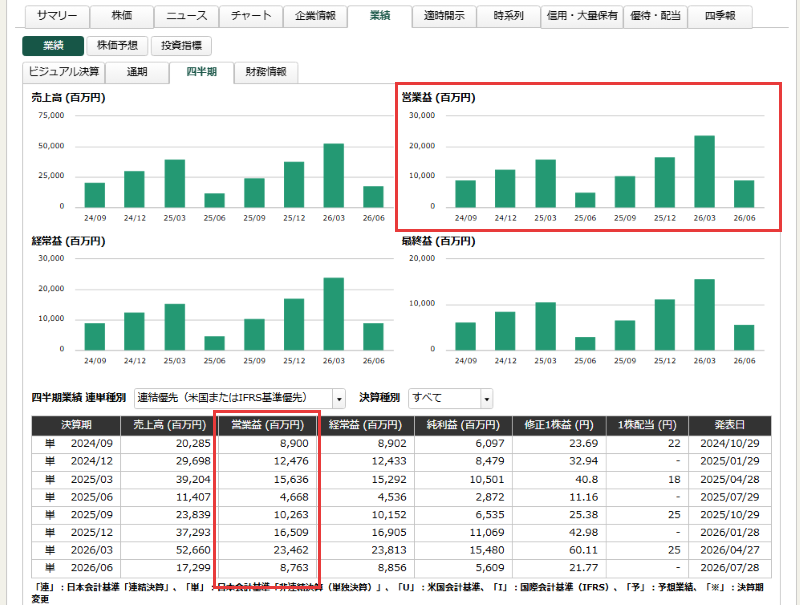Screen dimensions: 800x605
Task: Click the 経常益 (百万円) chart title
Action: [68, 241]
